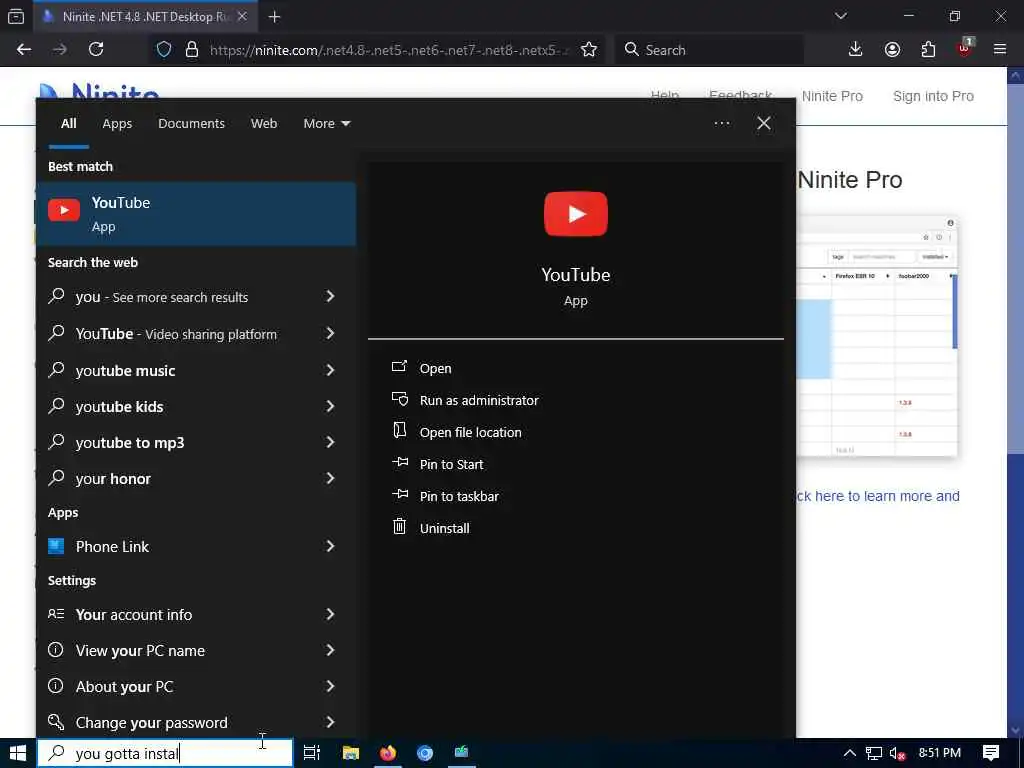Expand 'YouTube - Video sharing platform' arrow

point(330,334)
